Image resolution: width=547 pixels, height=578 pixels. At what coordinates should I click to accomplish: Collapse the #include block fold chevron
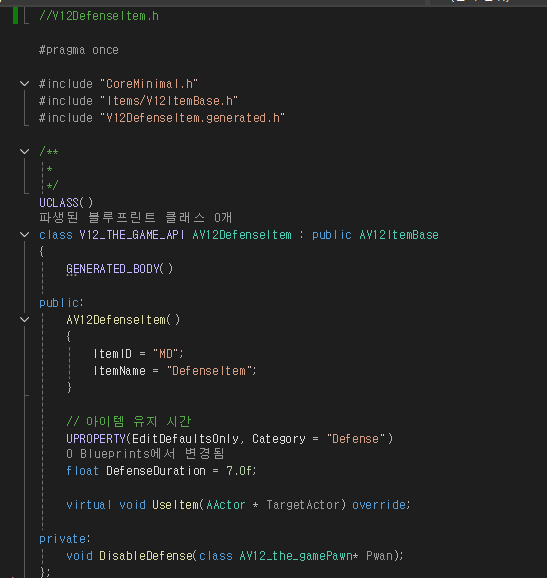pos(24,84)
